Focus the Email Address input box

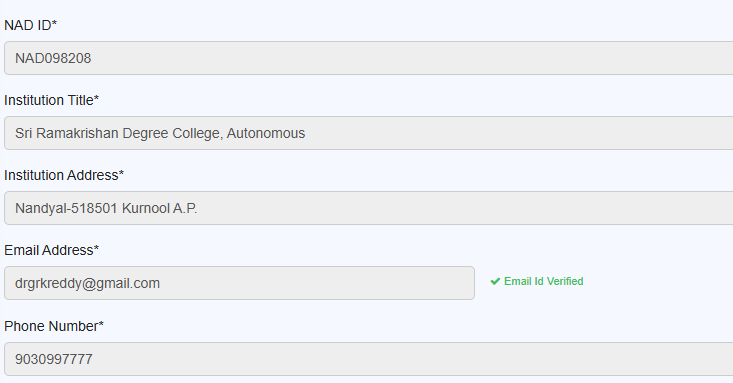pyautogui.click(x=239, y=283)
